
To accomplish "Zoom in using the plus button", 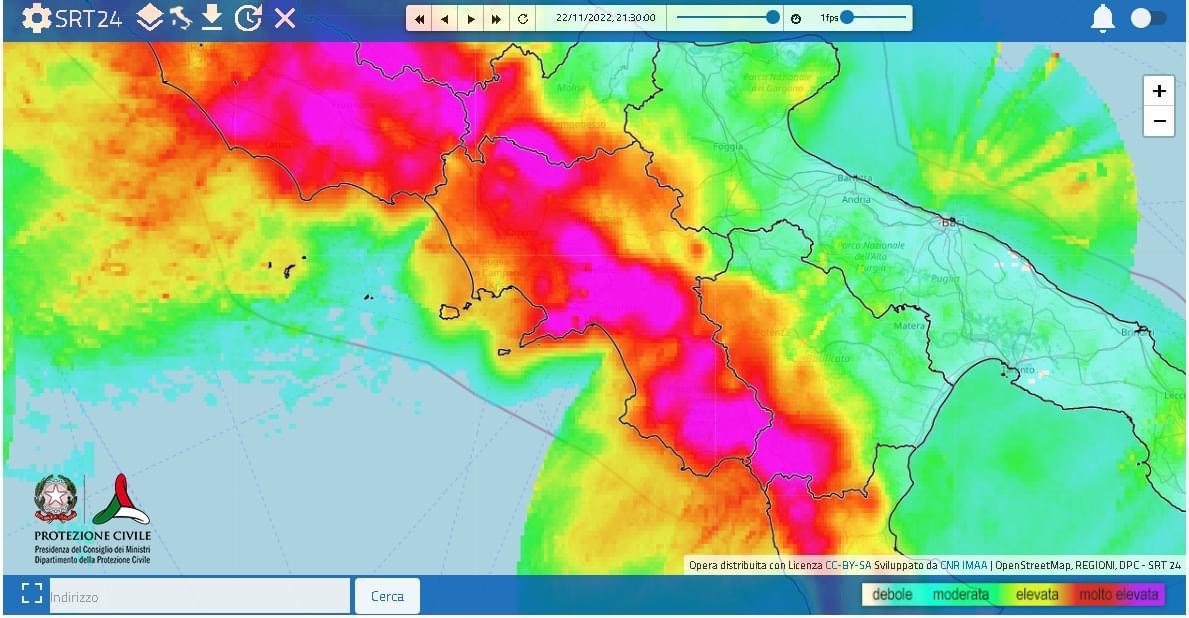I will coord(1158,90).
